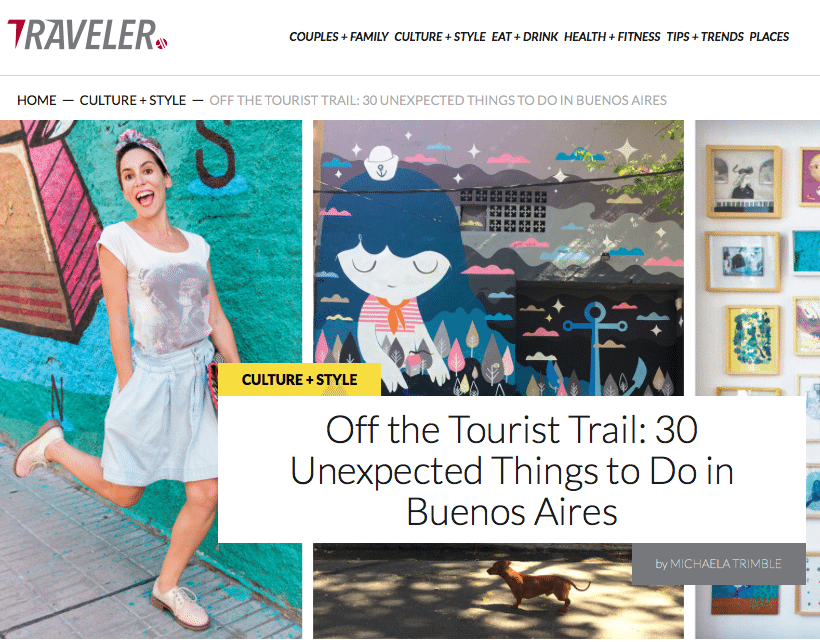820x642 pixels.
Task: Open the Health + Fitness section
Action: pyautogui.click(x=612, y=37)
